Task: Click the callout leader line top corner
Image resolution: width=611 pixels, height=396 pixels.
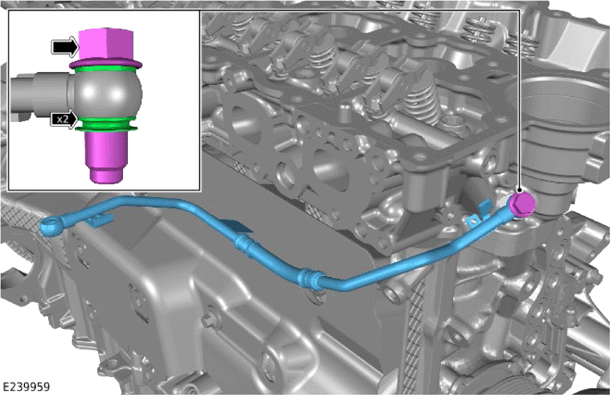Action: tap(519, 11)
